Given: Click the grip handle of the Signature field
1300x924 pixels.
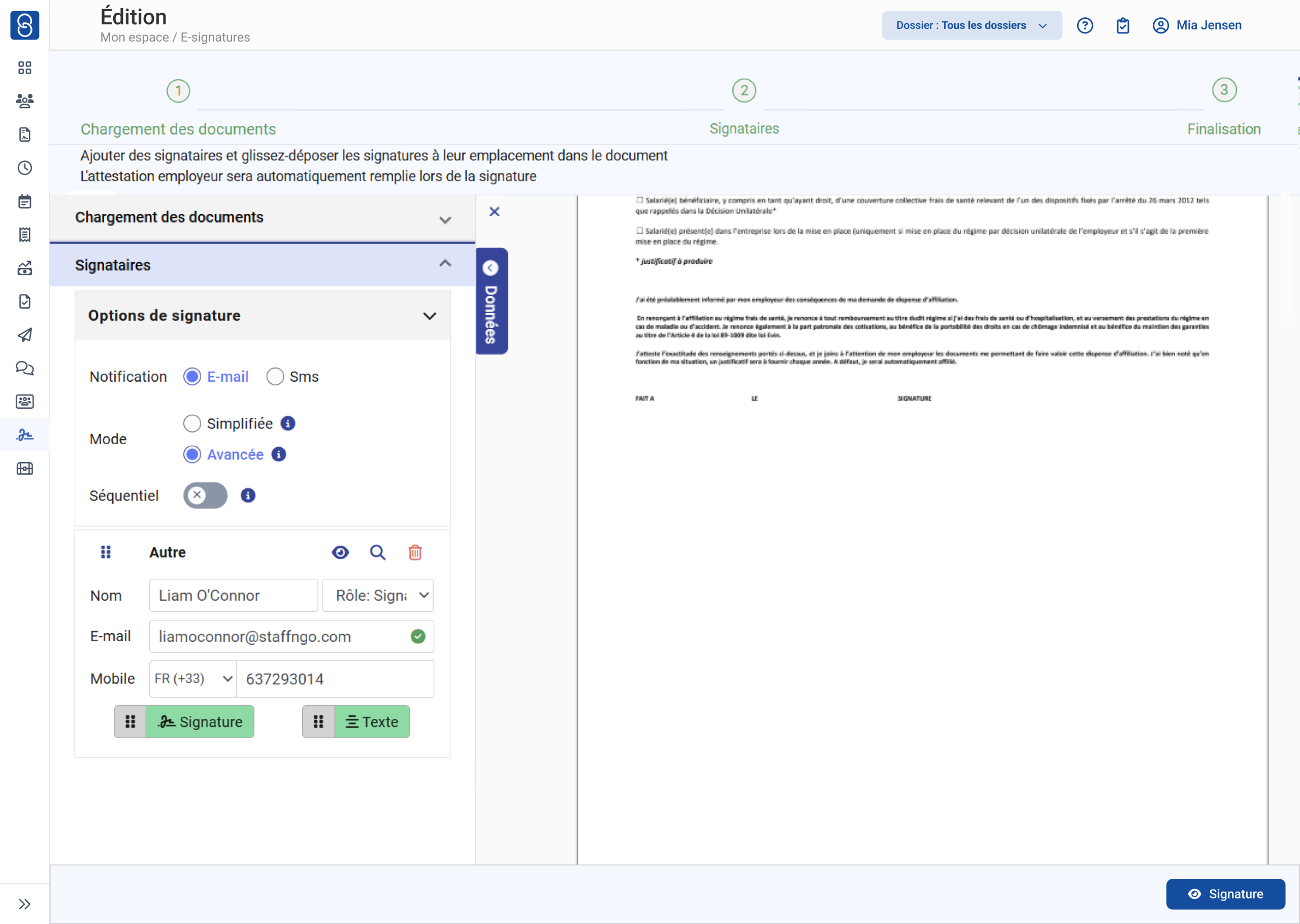Looking at the screenshot, I should [131, 721].
